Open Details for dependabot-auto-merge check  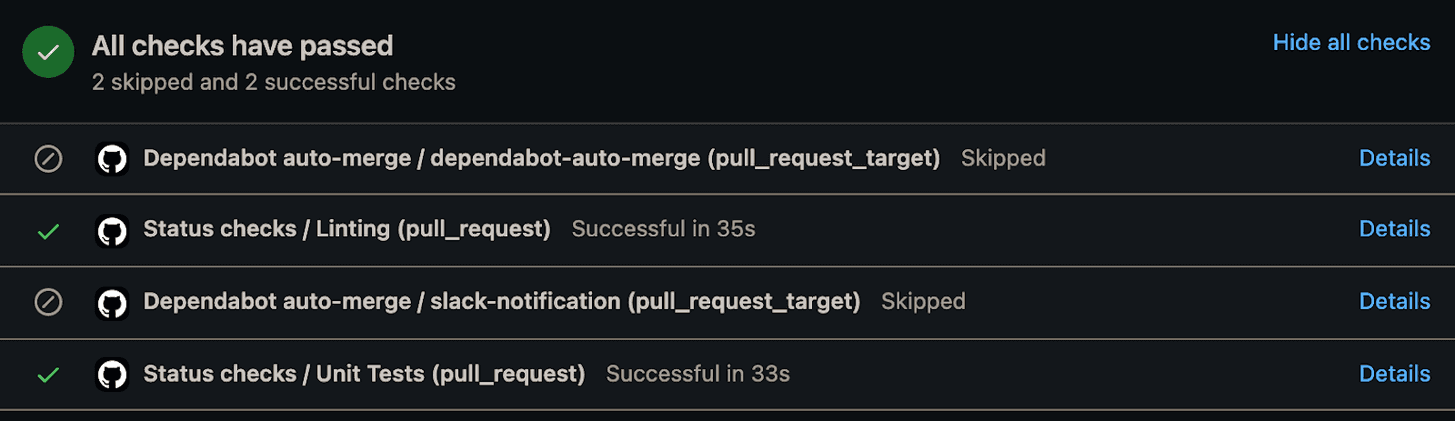(1394, 158)
